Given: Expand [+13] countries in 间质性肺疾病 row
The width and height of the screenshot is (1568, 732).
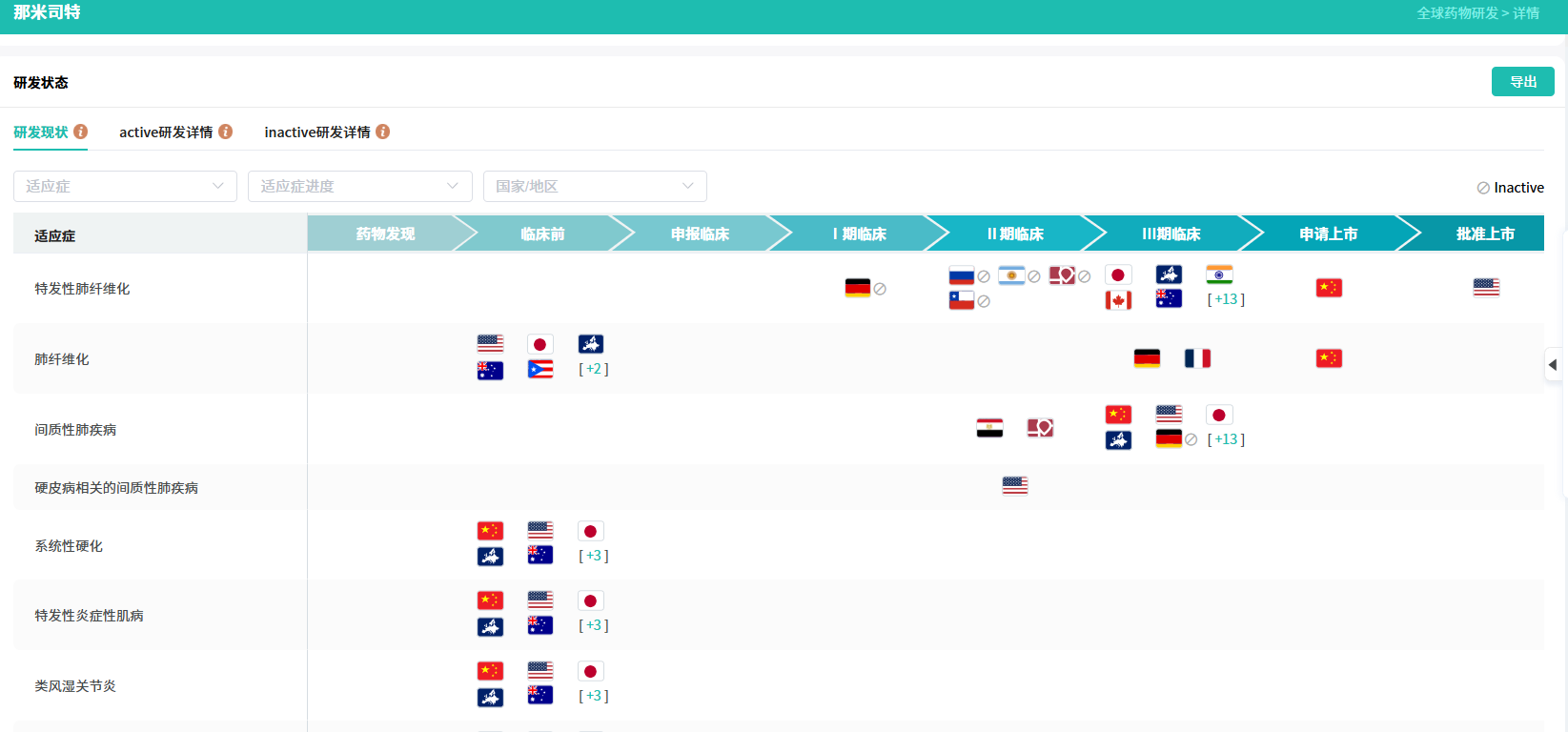Looking at the screenshot, I should click(1226, 439).
